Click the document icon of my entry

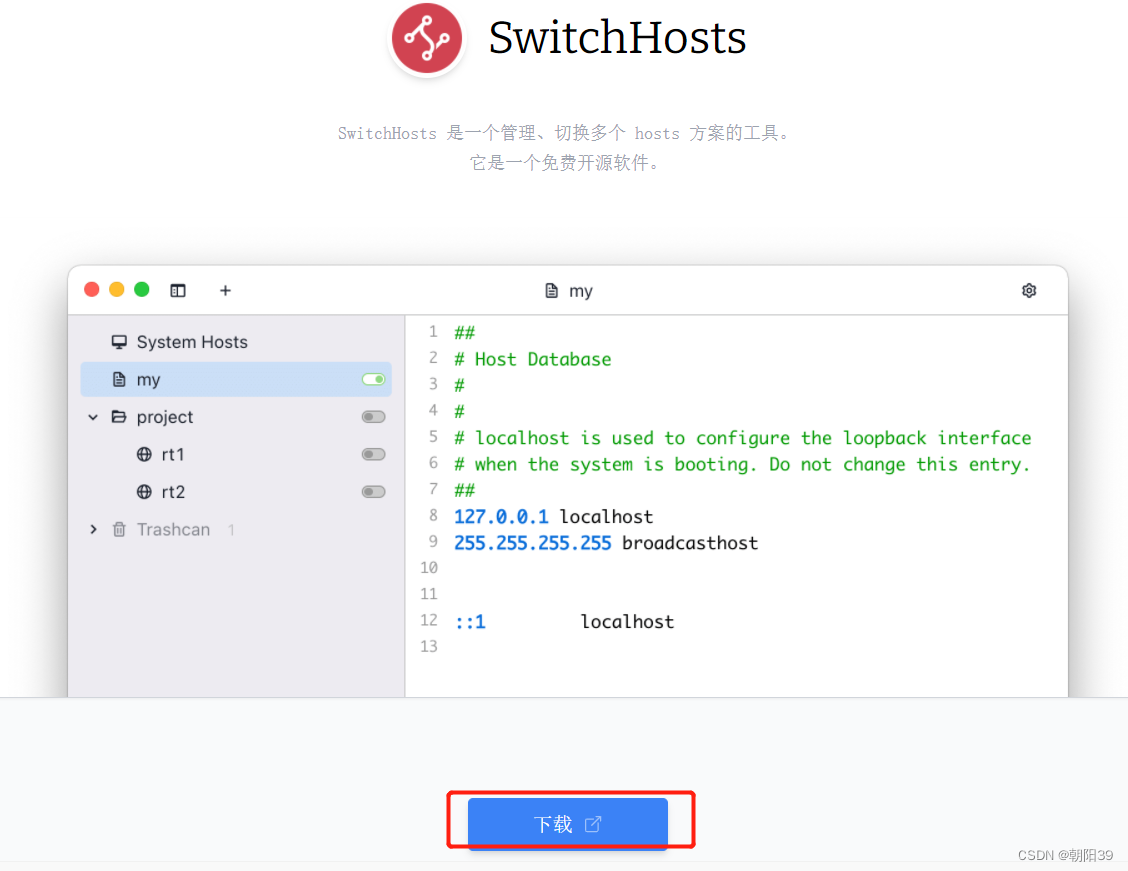119,379
